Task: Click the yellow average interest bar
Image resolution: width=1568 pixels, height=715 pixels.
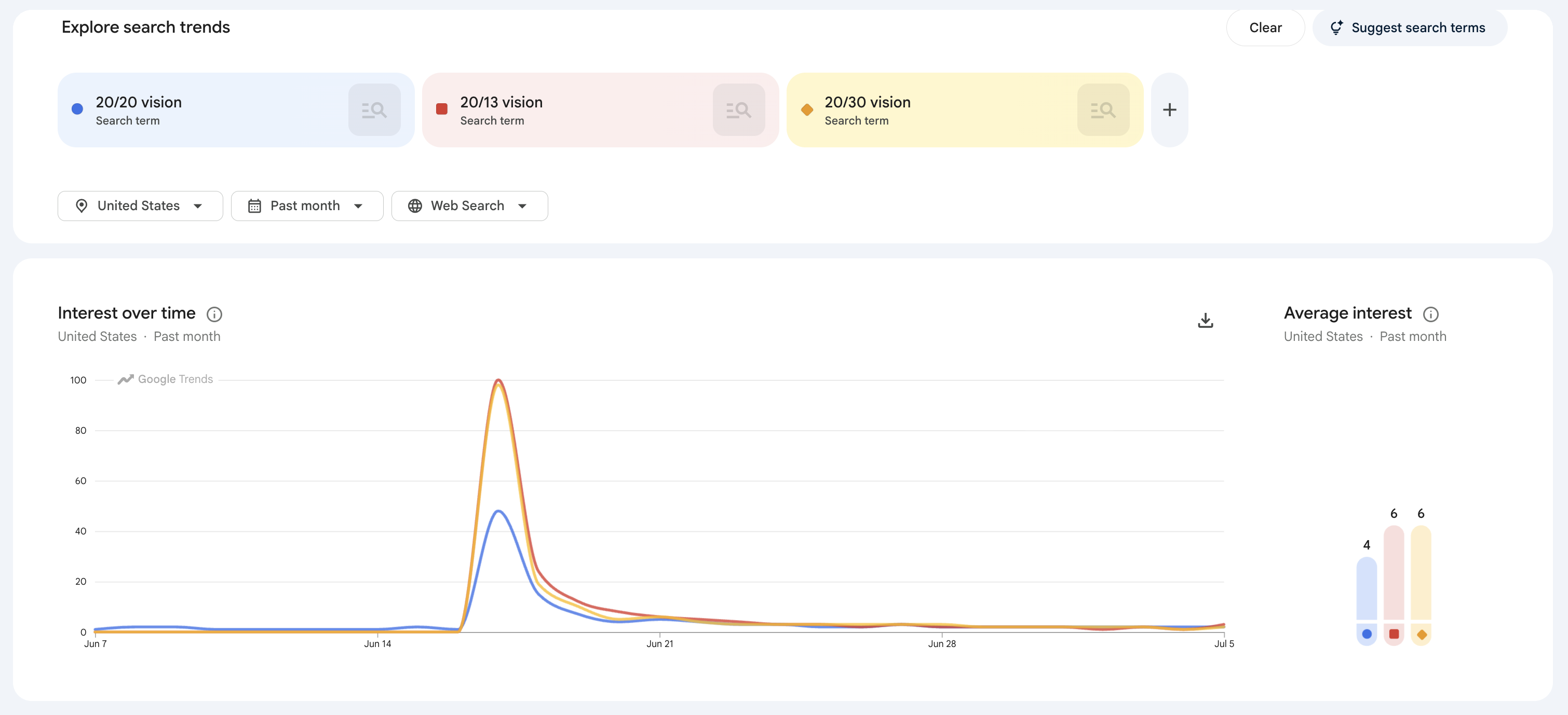Action: (1421, 573)
